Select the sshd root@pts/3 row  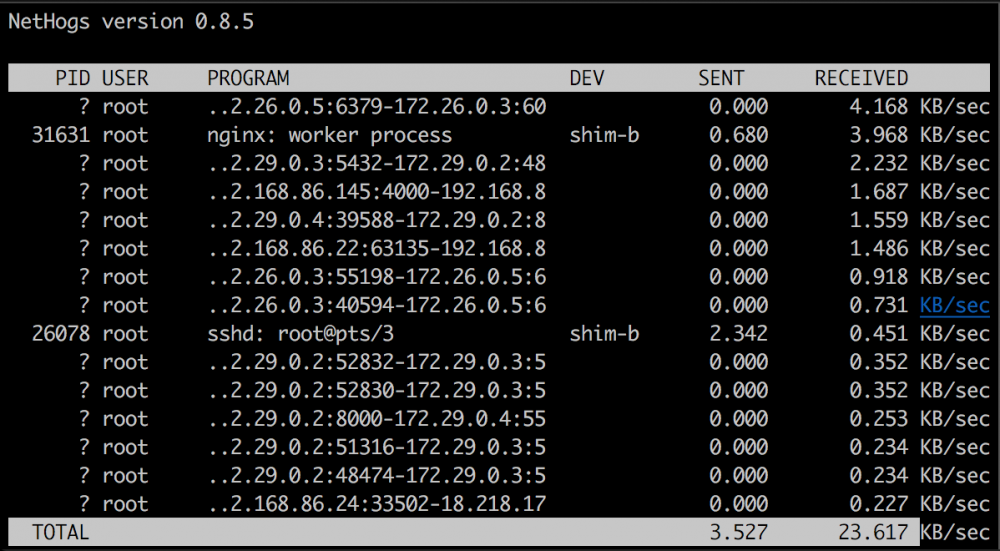tap(500, 334)
